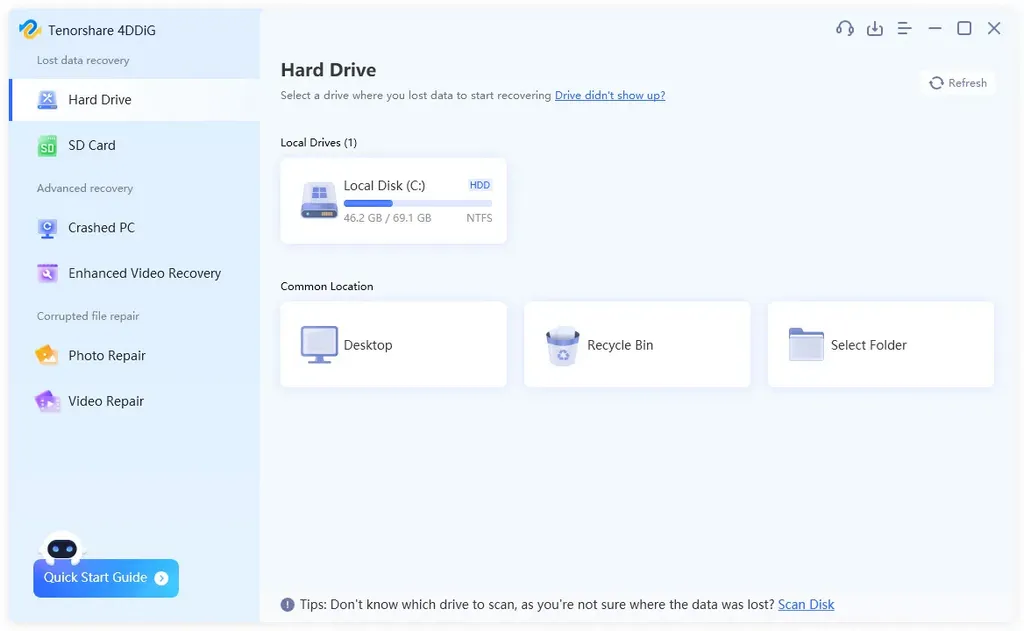This screenshot has height=631, width=1024.
Task: Select Hard Drive in the sidebar
Action: pos(135,99)
